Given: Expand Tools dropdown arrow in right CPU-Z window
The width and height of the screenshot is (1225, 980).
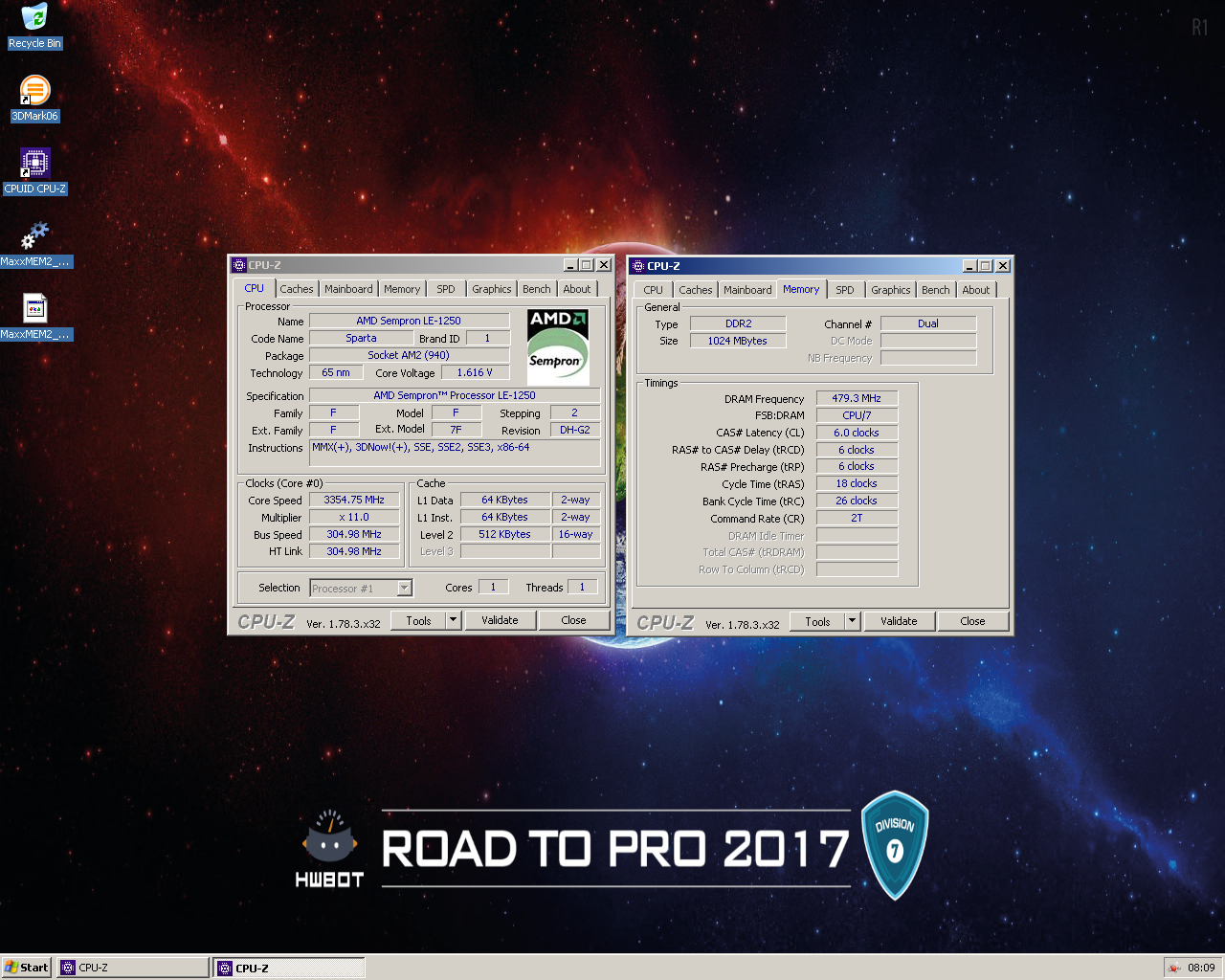Looking at the screenshot, I should point(852,621).
